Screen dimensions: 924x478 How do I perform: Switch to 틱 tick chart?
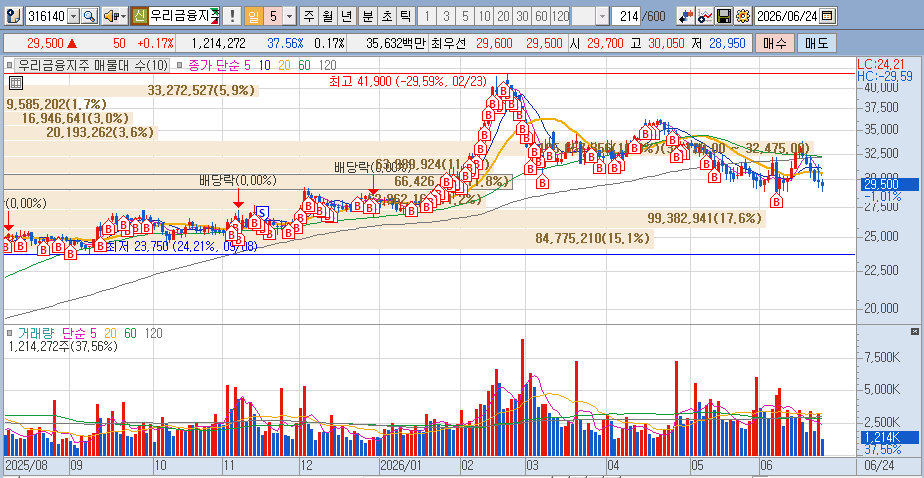pos(405,17)
